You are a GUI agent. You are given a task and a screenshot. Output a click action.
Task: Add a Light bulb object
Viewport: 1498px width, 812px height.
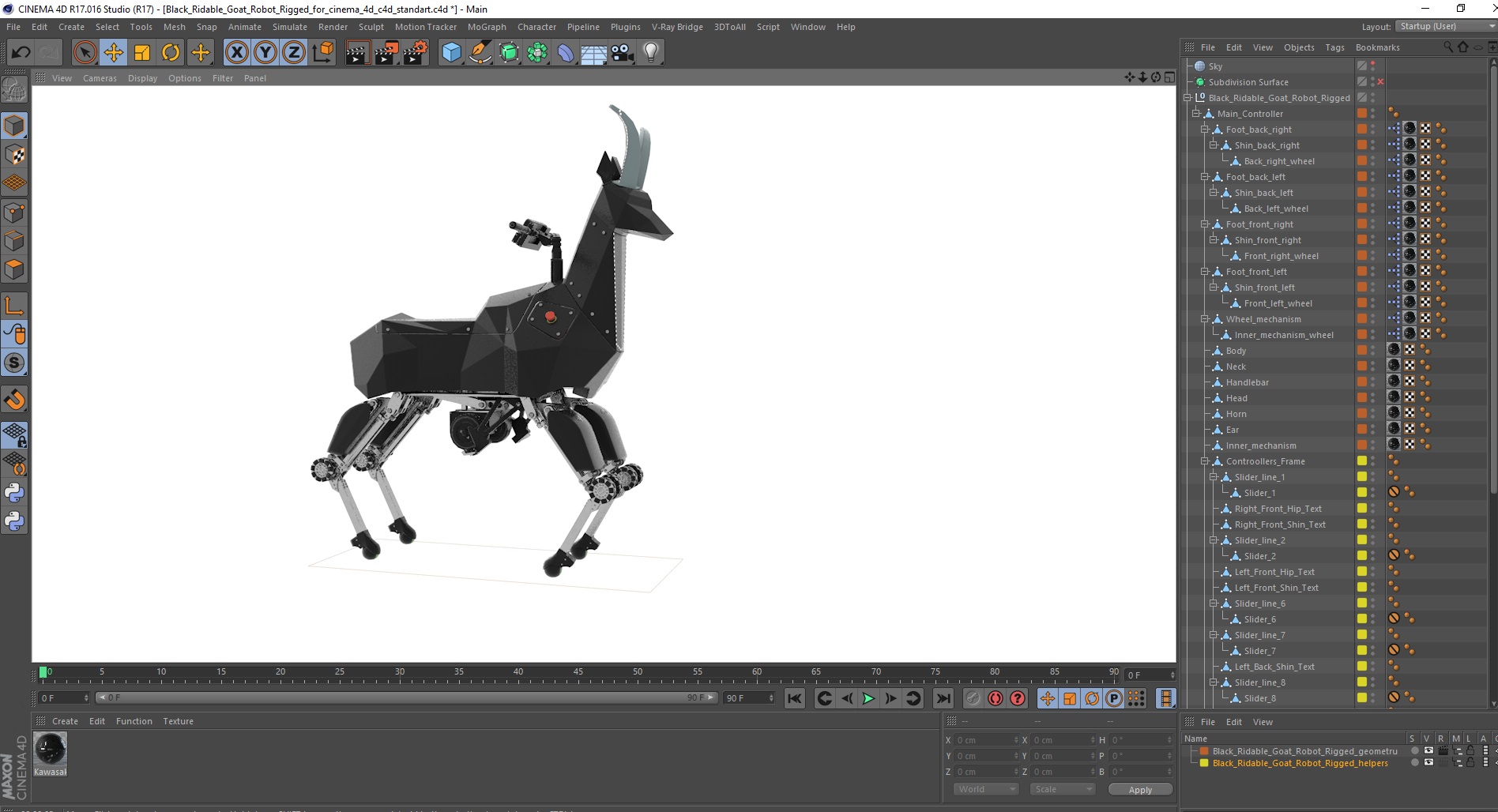click(650, 53)
